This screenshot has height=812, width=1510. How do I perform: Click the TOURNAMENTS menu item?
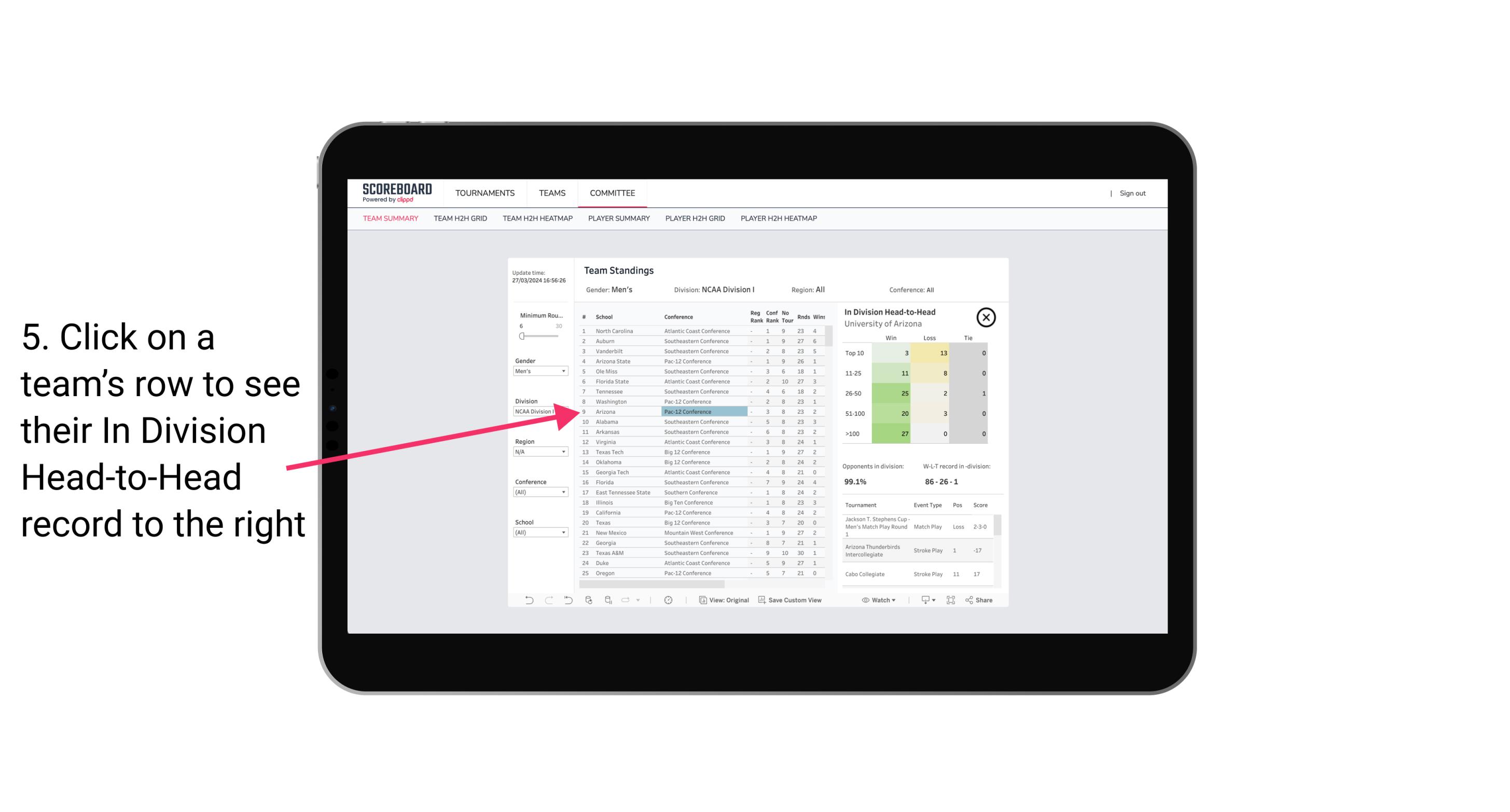click(x=483, y=192)
